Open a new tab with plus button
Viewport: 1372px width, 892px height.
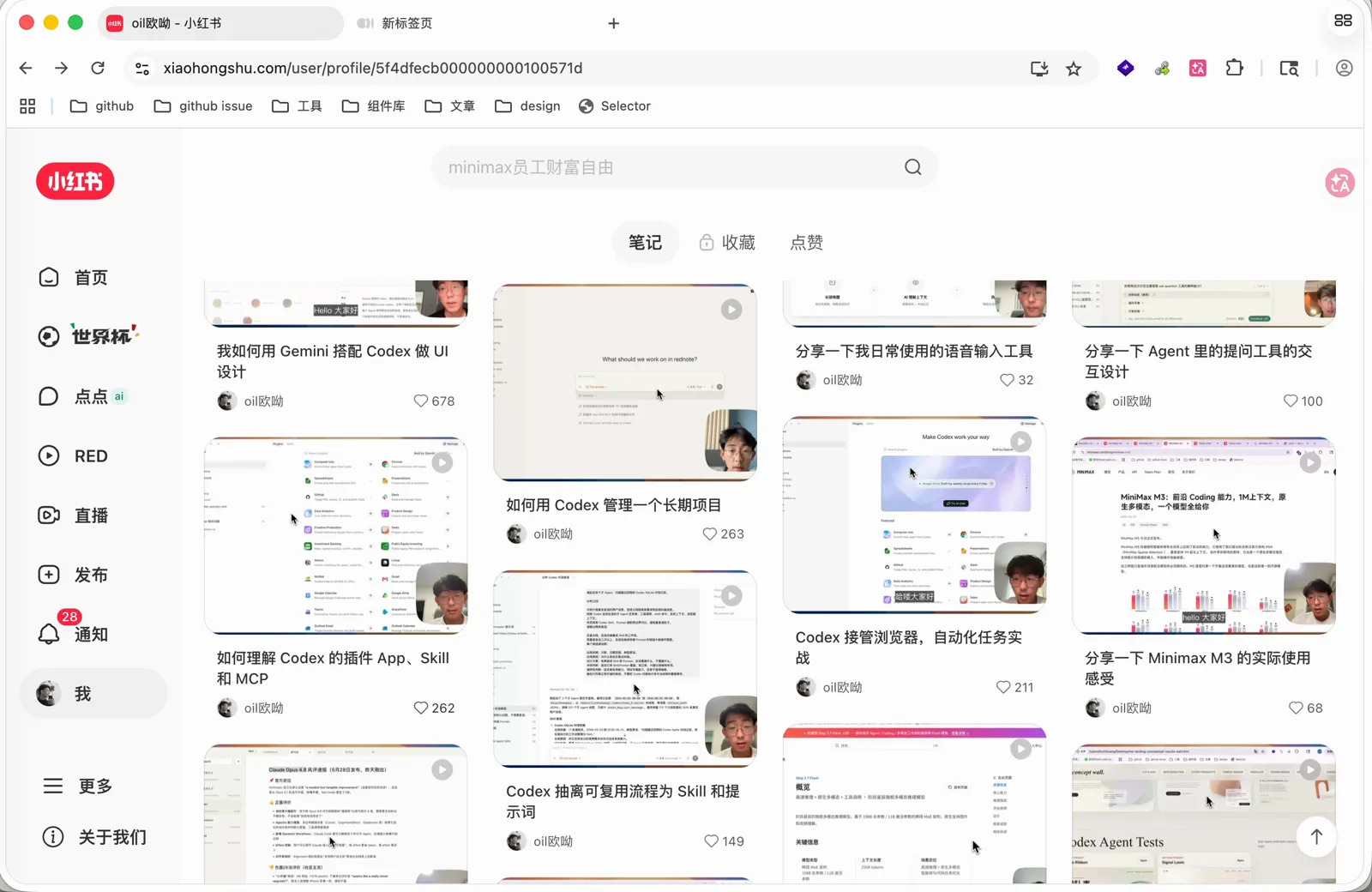pyautogui.click(x=613, y=23)
